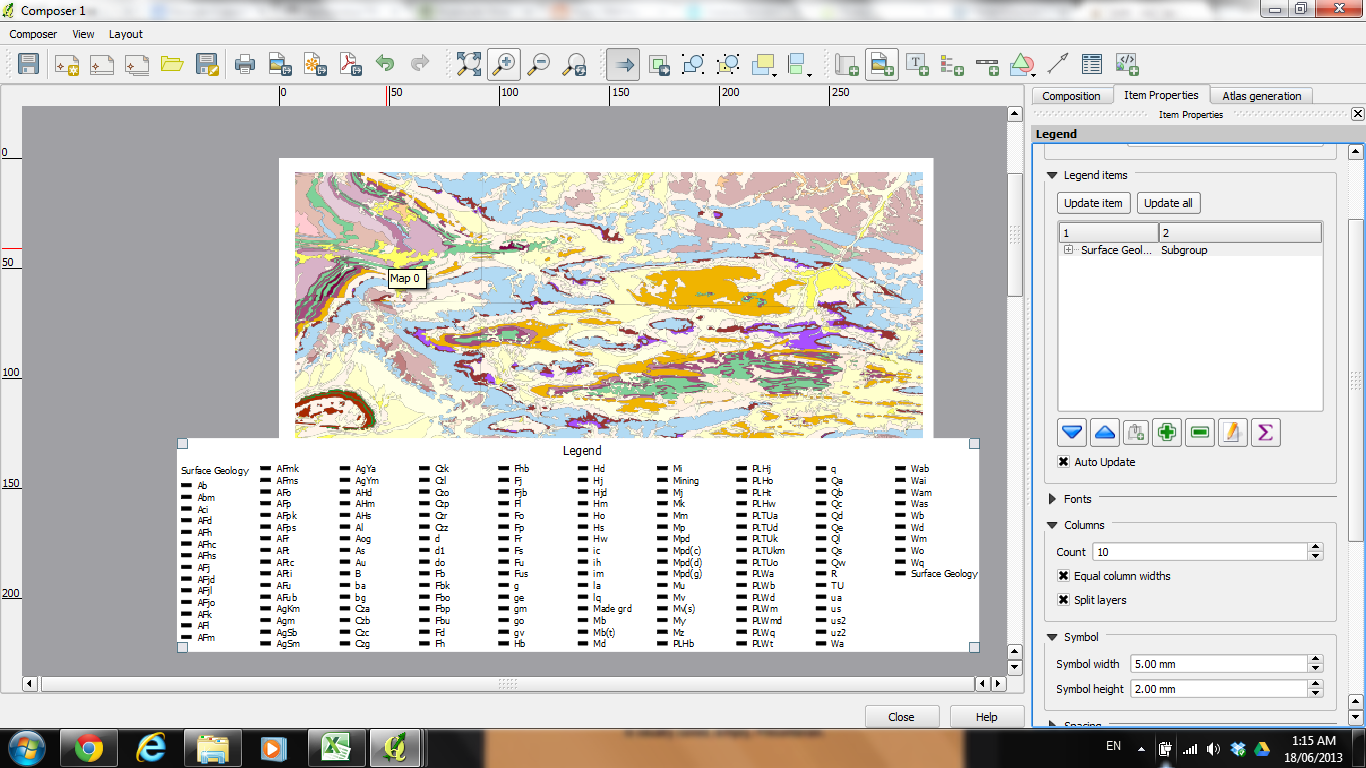Click the Duplicate Composer icon

point(101,65)
